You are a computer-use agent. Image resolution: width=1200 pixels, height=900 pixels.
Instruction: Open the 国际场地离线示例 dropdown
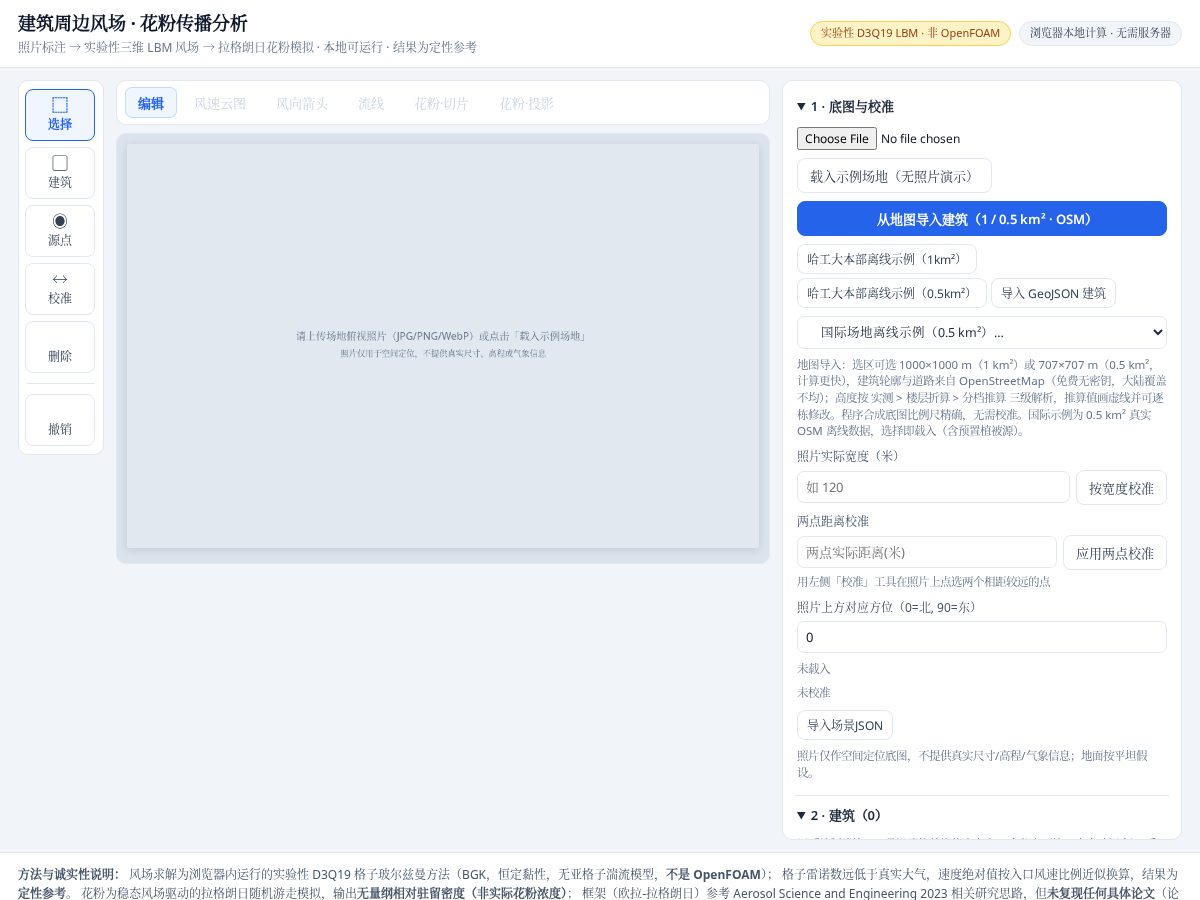click(x=982, y=332)
